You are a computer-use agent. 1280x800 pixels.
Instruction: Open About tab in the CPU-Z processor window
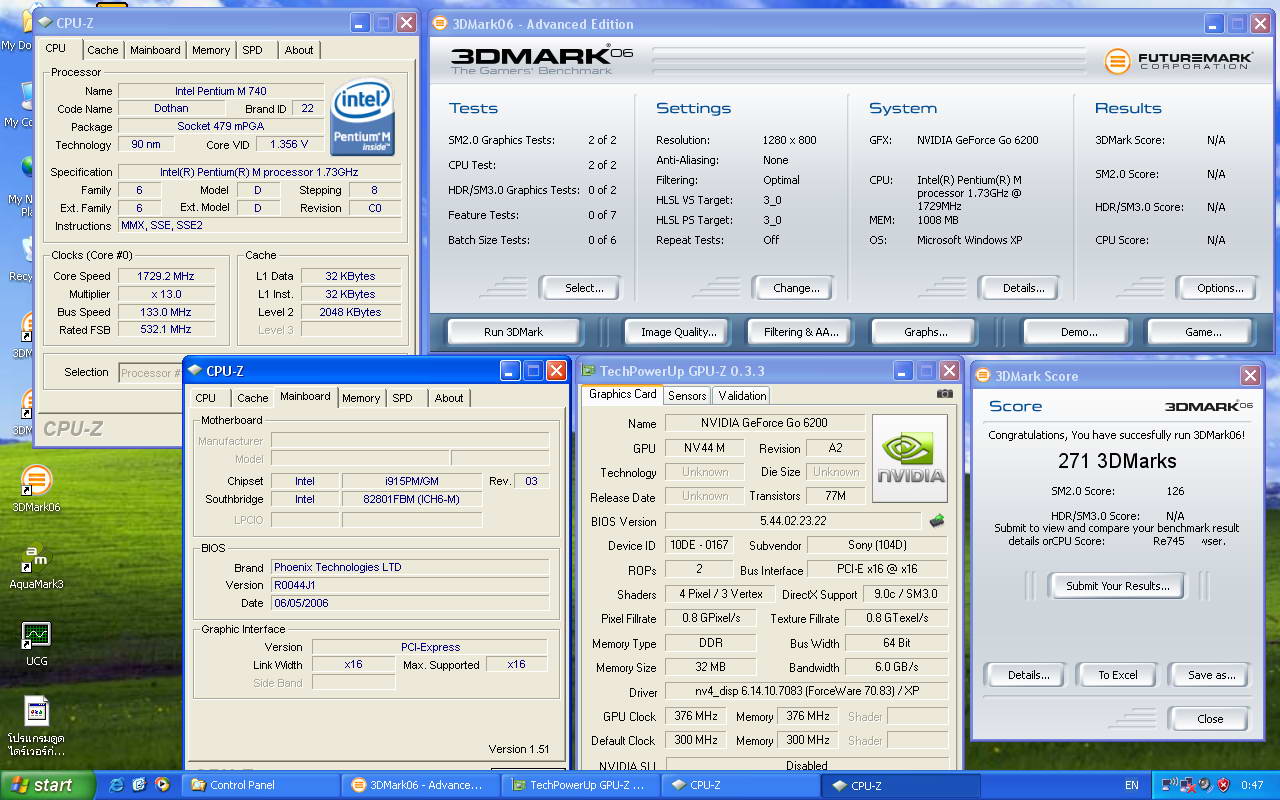pyautogui.click(x=298, y=50)
